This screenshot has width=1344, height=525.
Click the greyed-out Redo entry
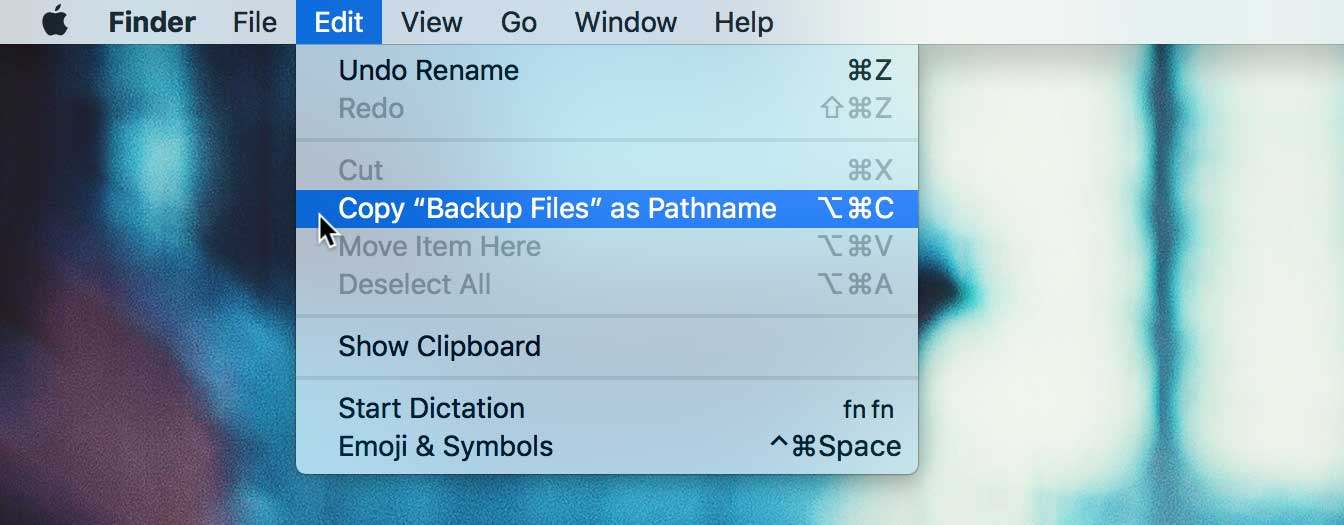[x=371, y=108]
